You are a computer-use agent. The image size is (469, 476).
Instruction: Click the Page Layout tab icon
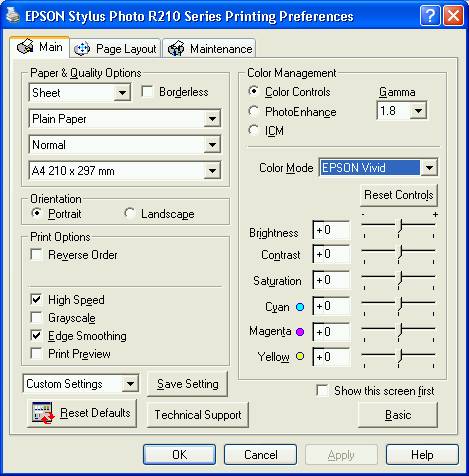point(82,49)
